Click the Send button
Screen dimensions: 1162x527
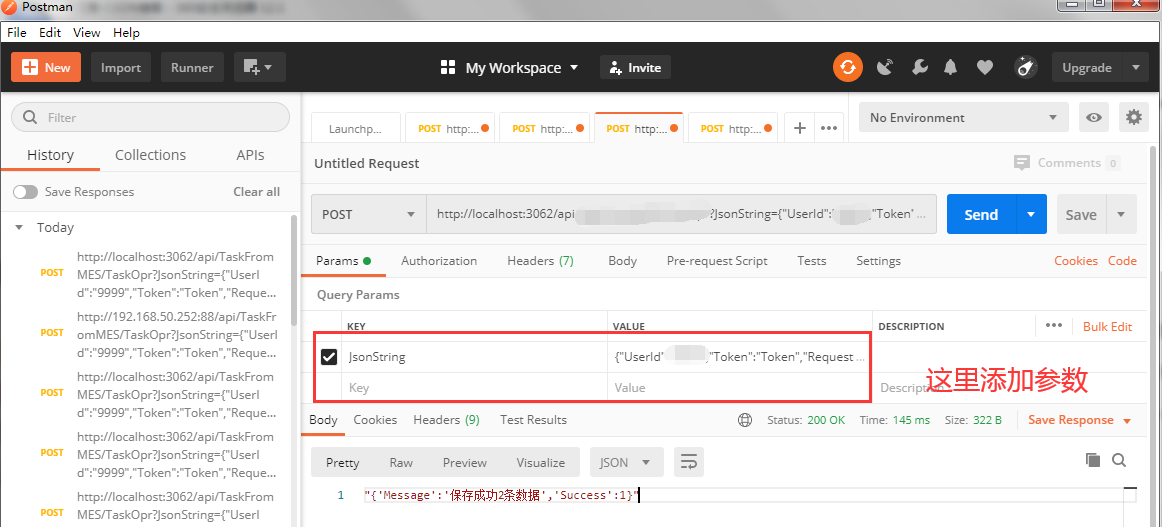point(981,214)
